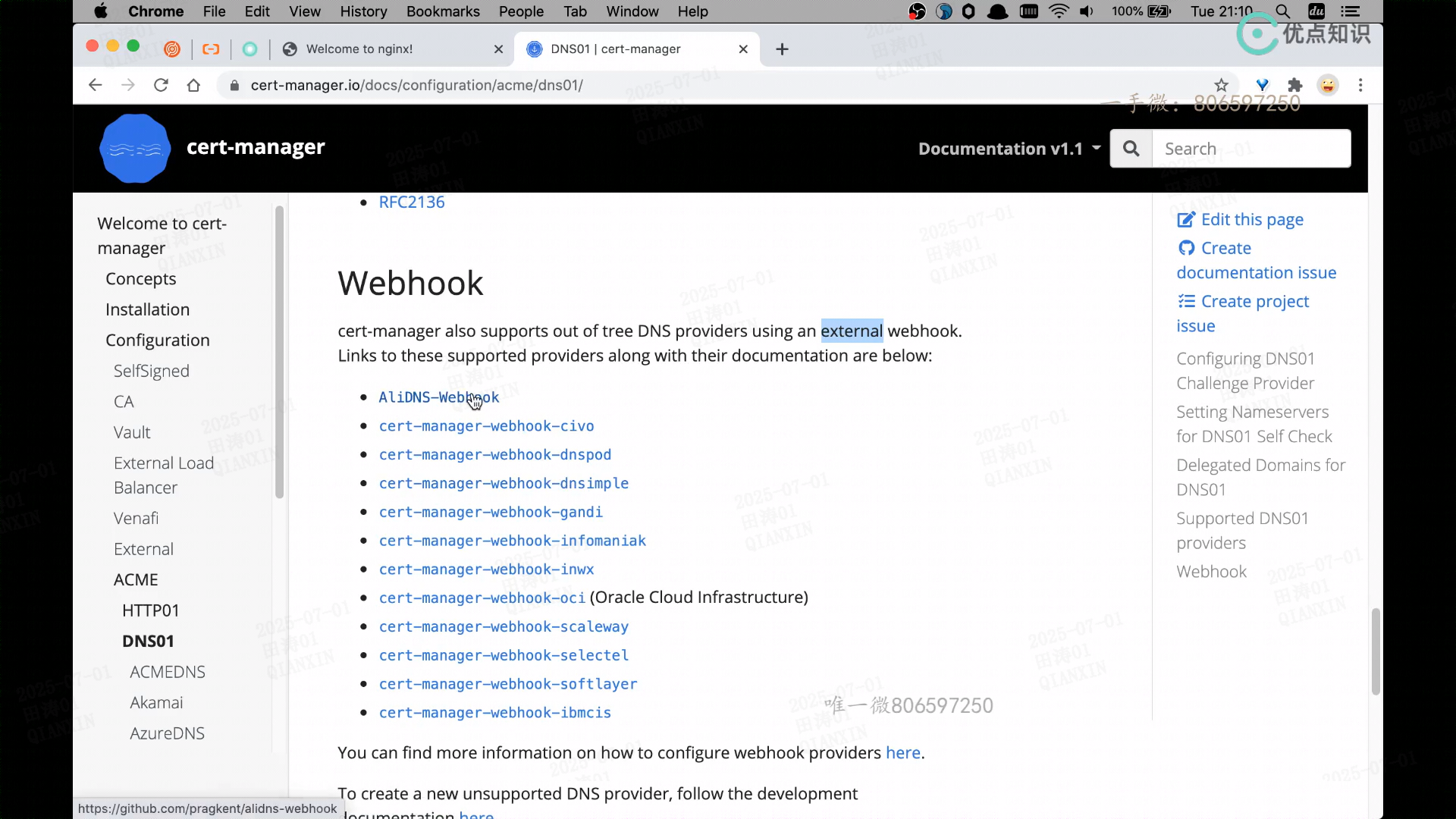The height and width of the screenshot is (819, 1456).
Task: Click the browser back arrow
Action: point(95,85)
